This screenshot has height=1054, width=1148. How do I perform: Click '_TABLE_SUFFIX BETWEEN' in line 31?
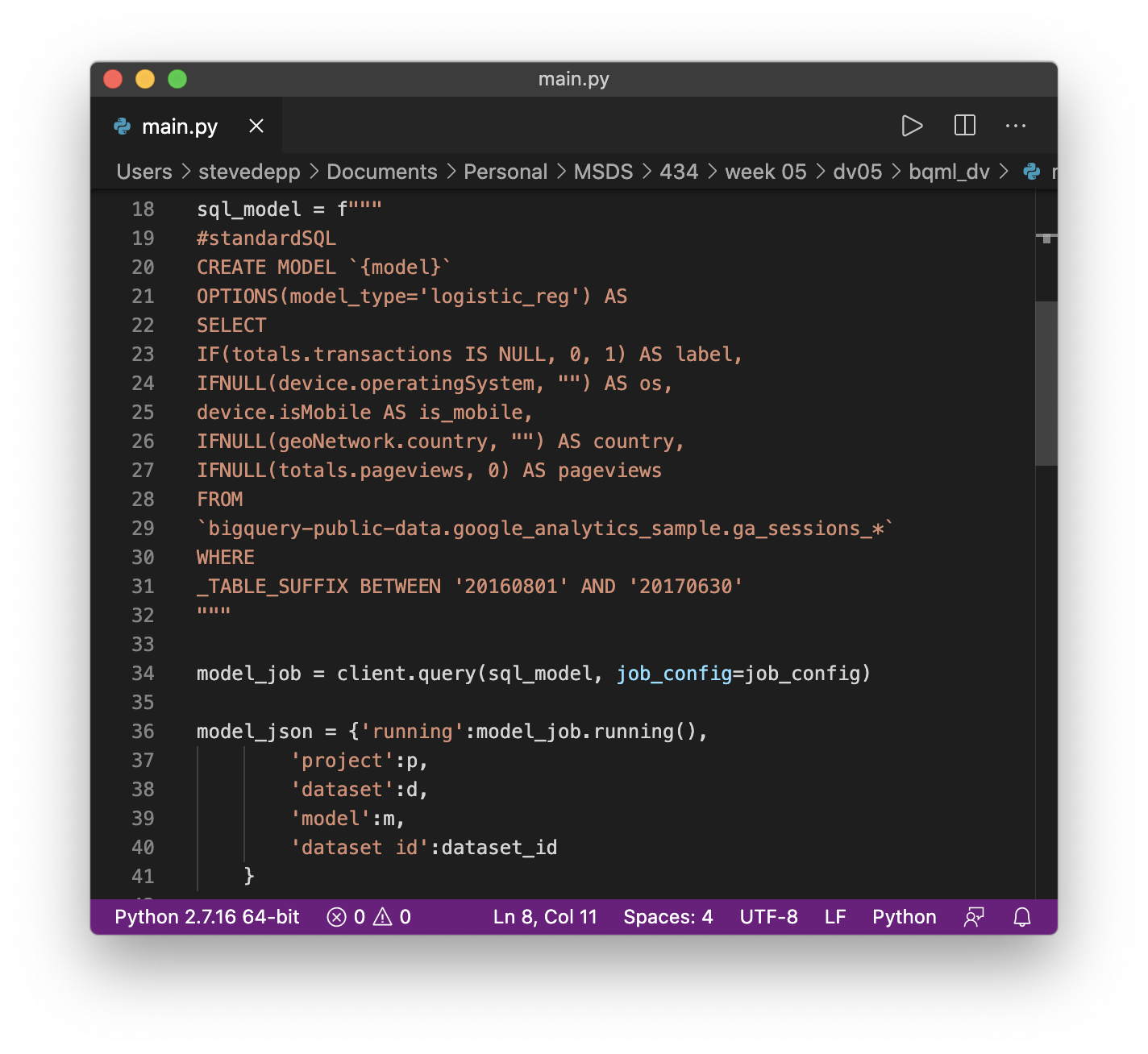[x=318, y=587]
